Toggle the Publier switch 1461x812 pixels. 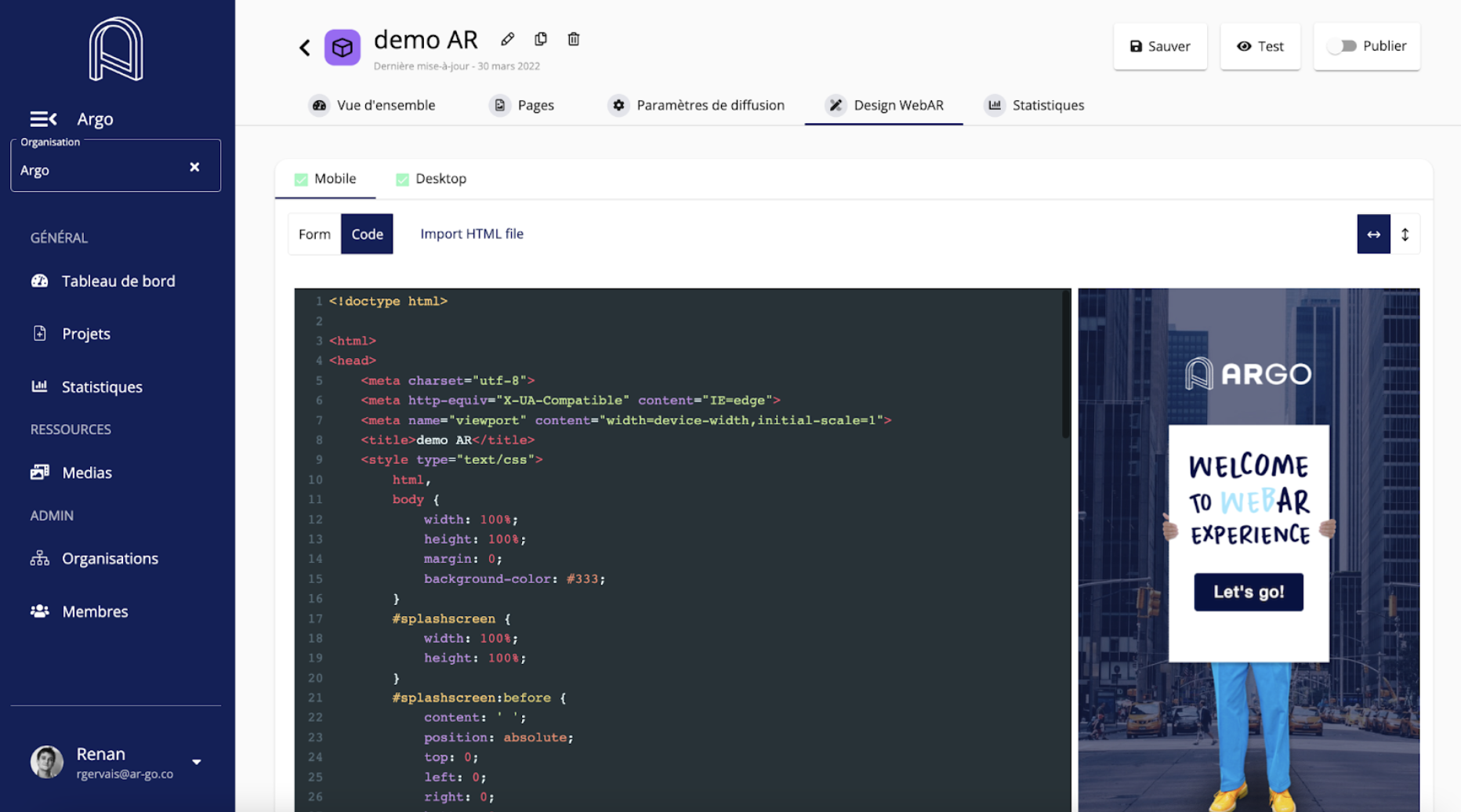1342,45
